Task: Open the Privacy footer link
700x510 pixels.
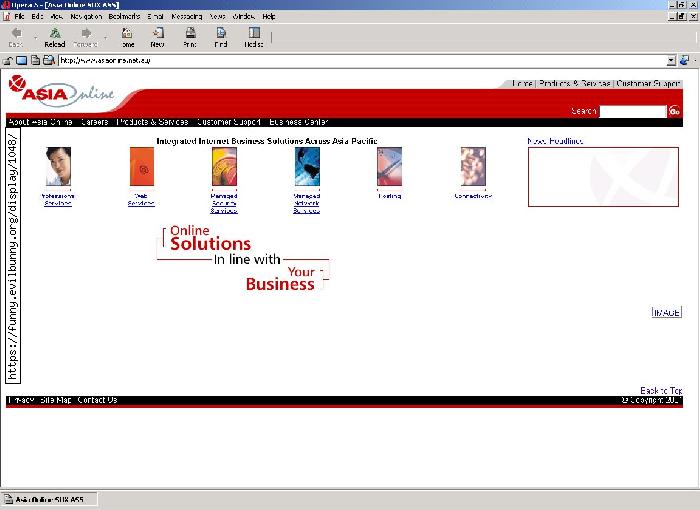Action: 21,400
